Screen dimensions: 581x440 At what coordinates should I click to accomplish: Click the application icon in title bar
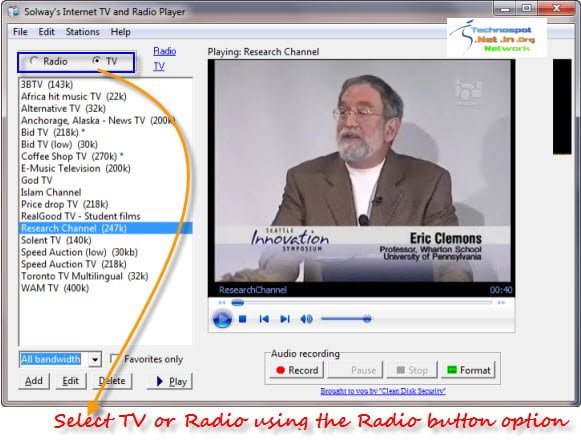pos(14,12)
